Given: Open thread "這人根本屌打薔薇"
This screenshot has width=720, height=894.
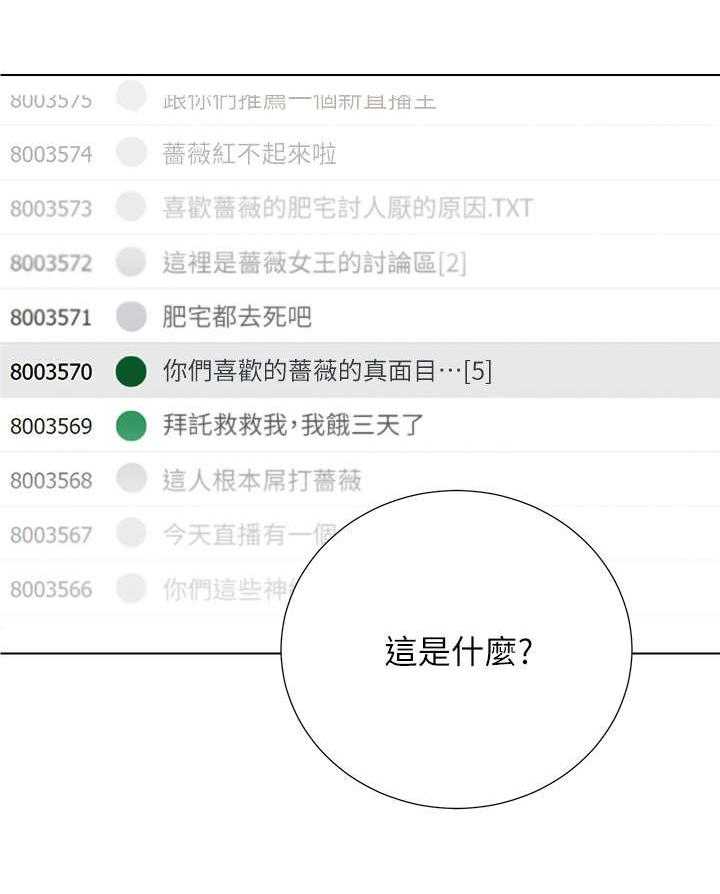Looking at the screenshot, I should tap(262, 480).
